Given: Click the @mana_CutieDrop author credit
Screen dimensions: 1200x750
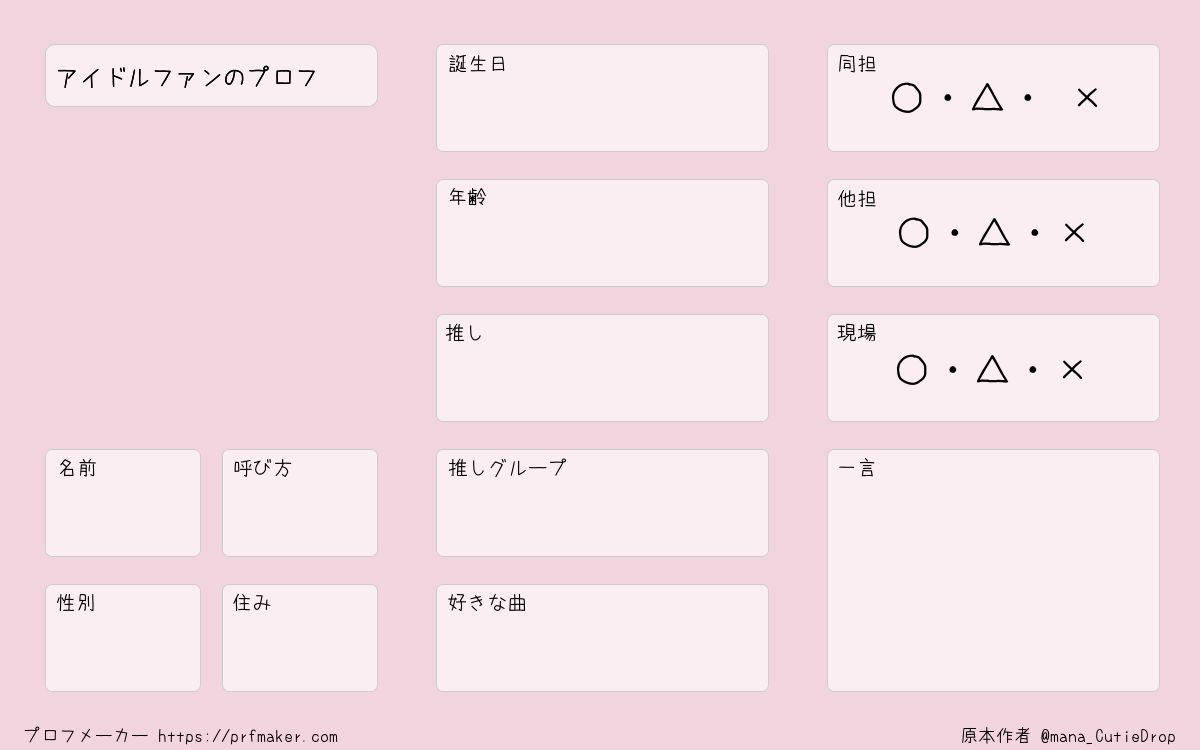Looking at the screenshot, I should coord(1108,736).
